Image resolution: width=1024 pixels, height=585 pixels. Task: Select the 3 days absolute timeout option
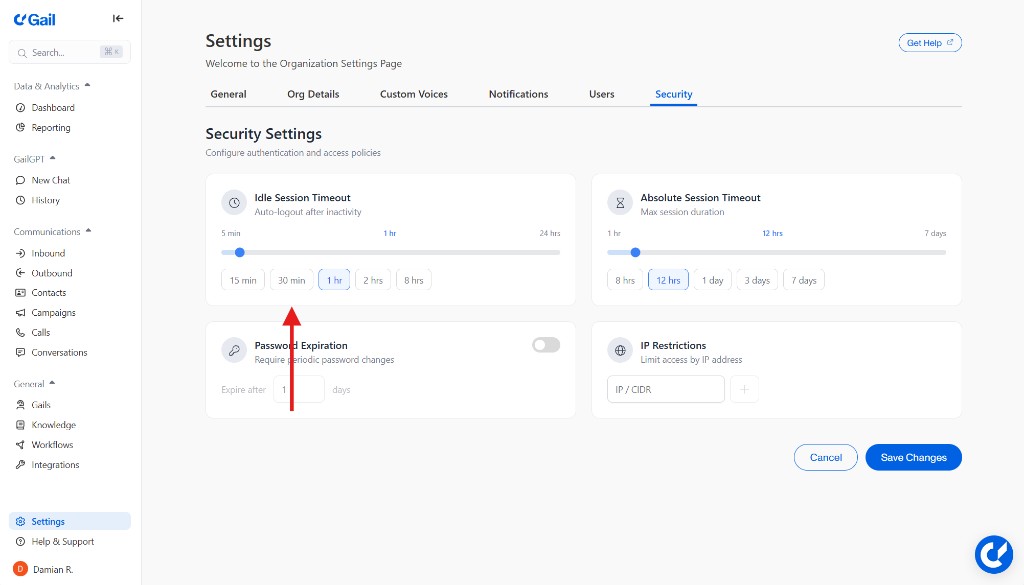click(x=756, y=280)
